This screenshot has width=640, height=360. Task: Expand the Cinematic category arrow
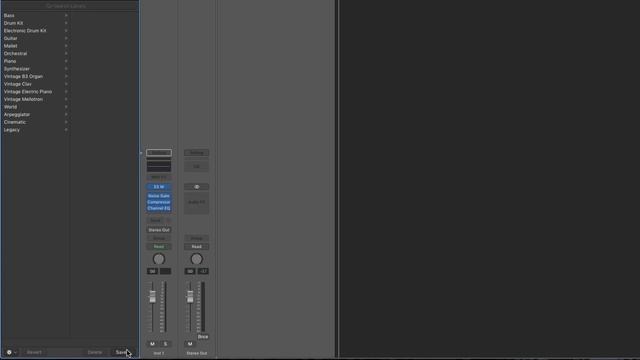(x=66, y=122)
